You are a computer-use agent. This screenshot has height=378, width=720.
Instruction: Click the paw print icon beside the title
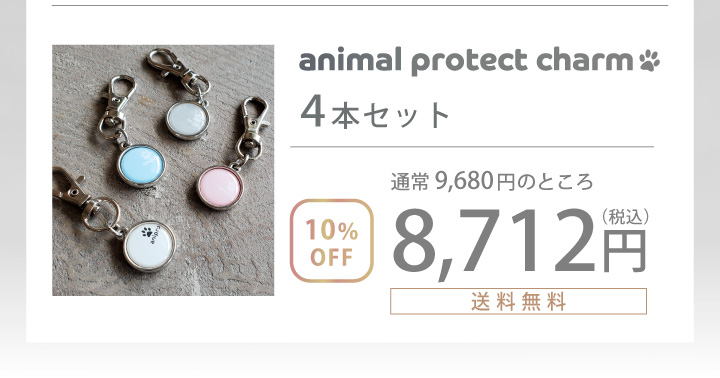click(x=649, y=61)
